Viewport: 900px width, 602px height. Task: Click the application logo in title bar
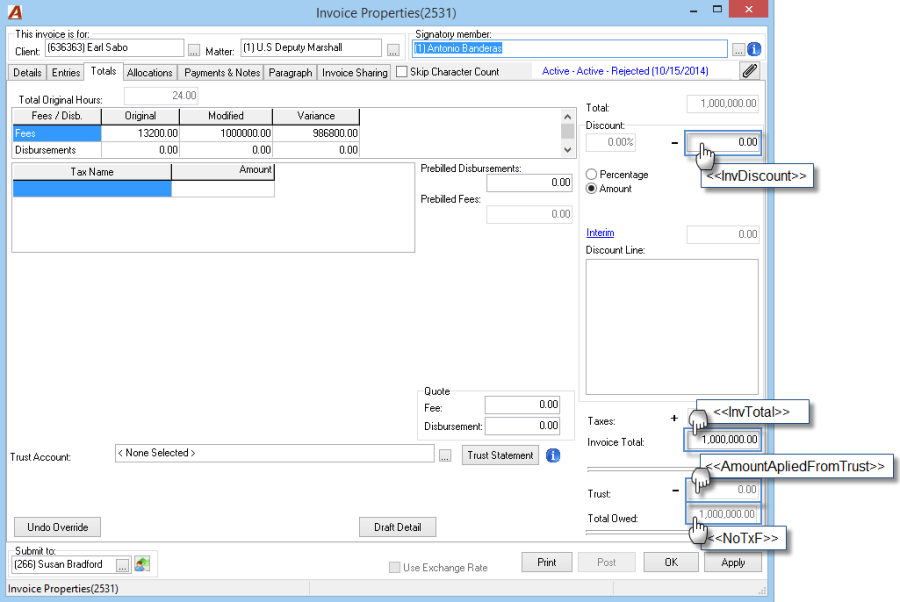(15, 12)
